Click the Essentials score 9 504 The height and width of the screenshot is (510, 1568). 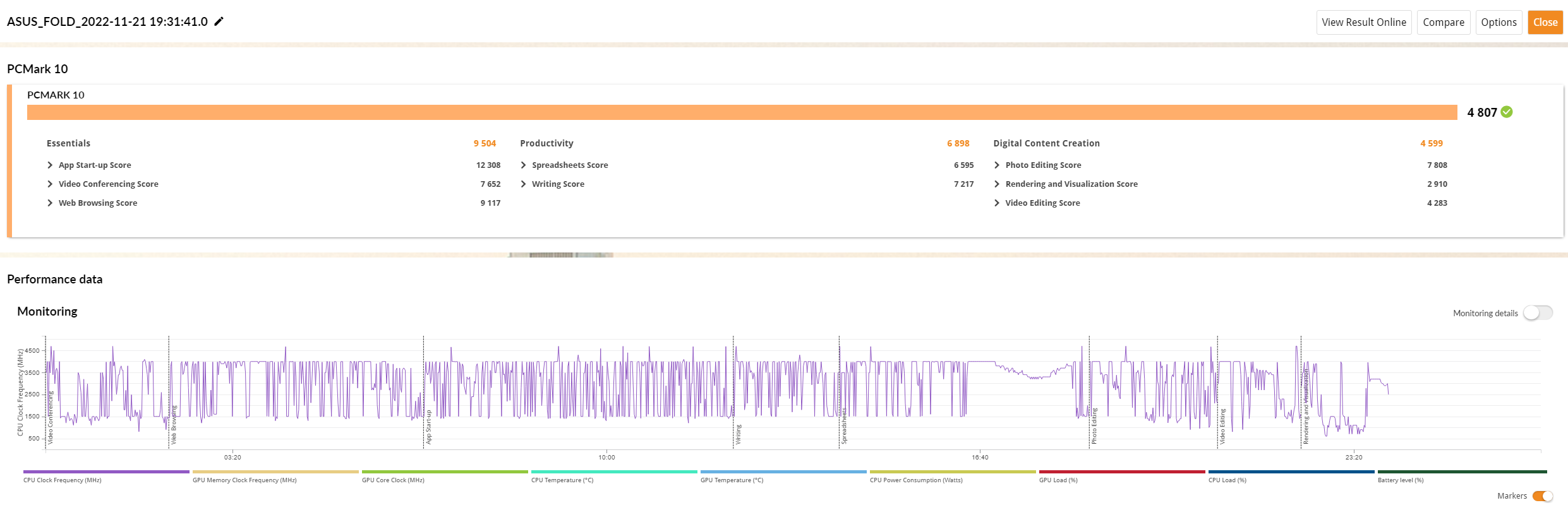coord(485,143)
